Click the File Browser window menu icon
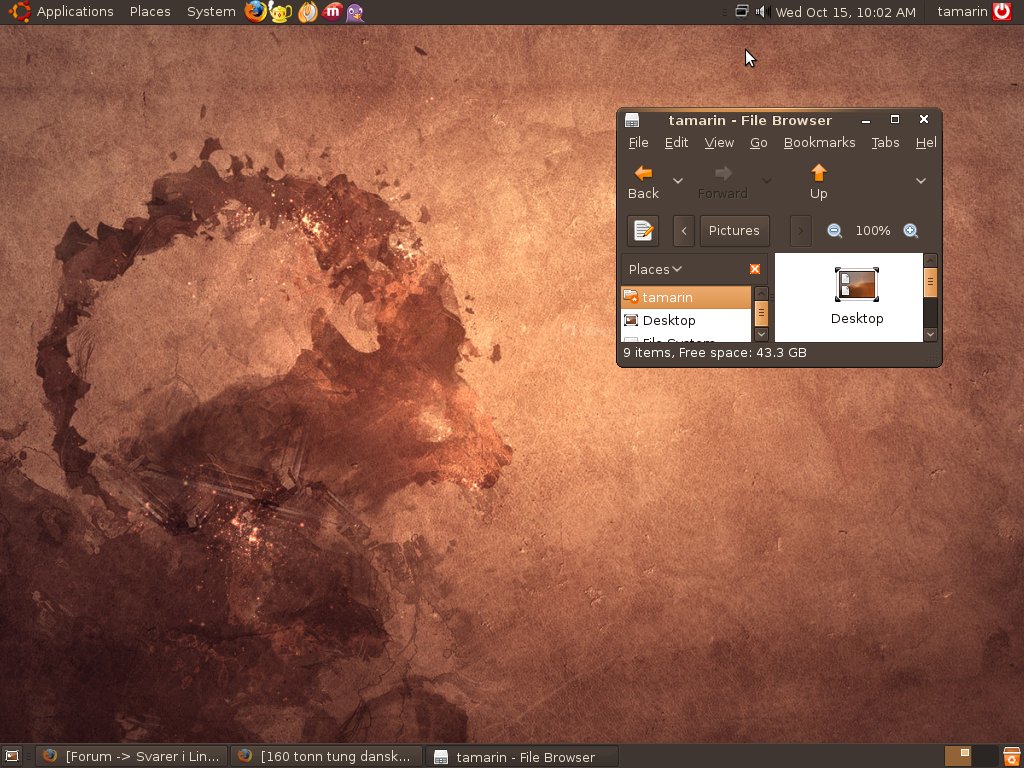The height and width of the screenshot is (768, 1024). click(x=632, y=120)
